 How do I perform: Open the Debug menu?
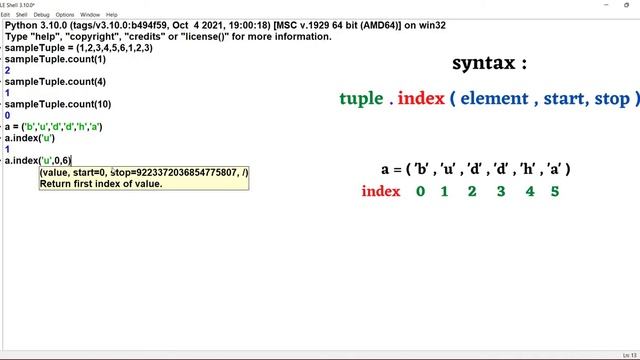click(x=41, y=15)
